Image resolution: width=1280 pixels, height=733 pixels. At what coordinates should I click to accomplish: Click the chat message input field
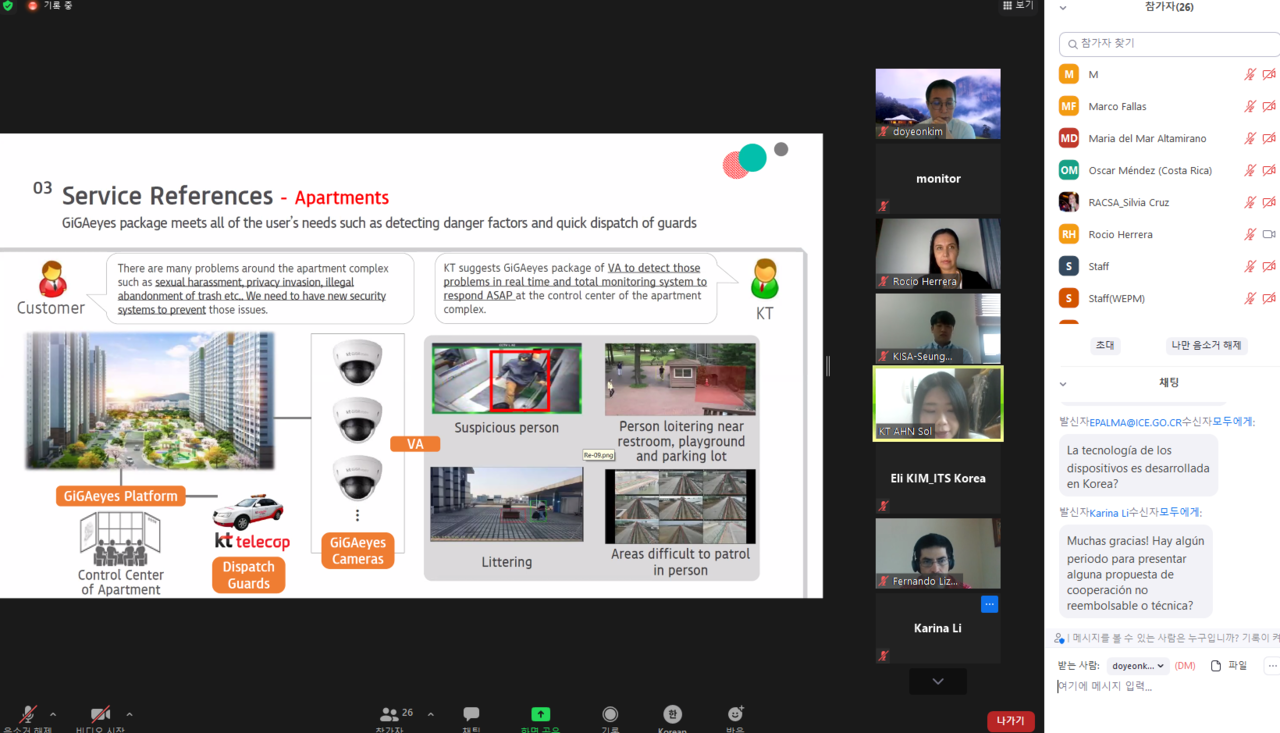point(1160,686)
